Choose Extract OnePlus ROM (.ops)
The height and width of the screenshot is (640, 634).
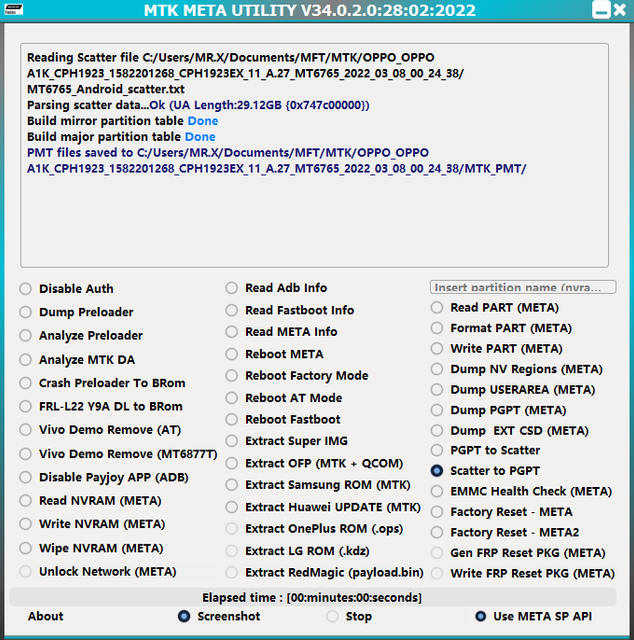click(x=231, y=529)
